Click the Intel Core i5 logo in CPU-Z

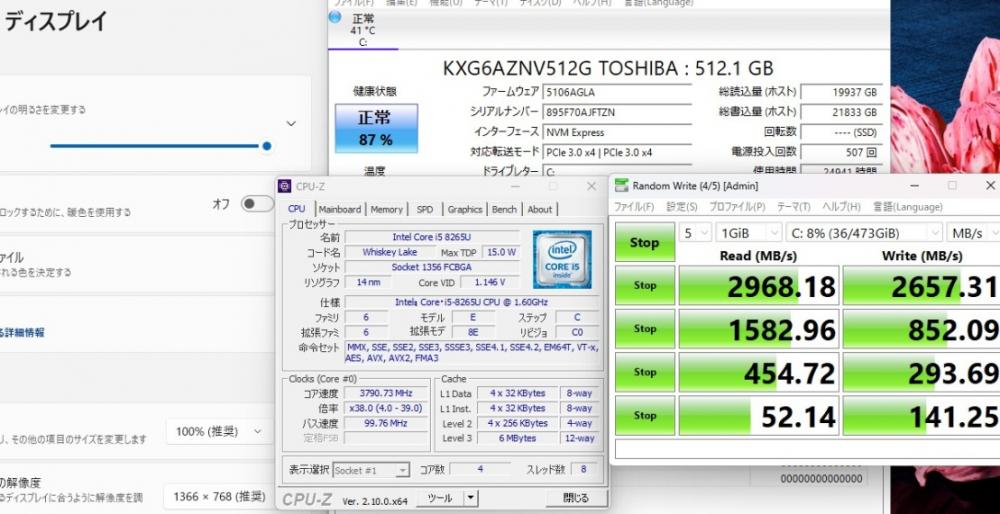[562, 259]
